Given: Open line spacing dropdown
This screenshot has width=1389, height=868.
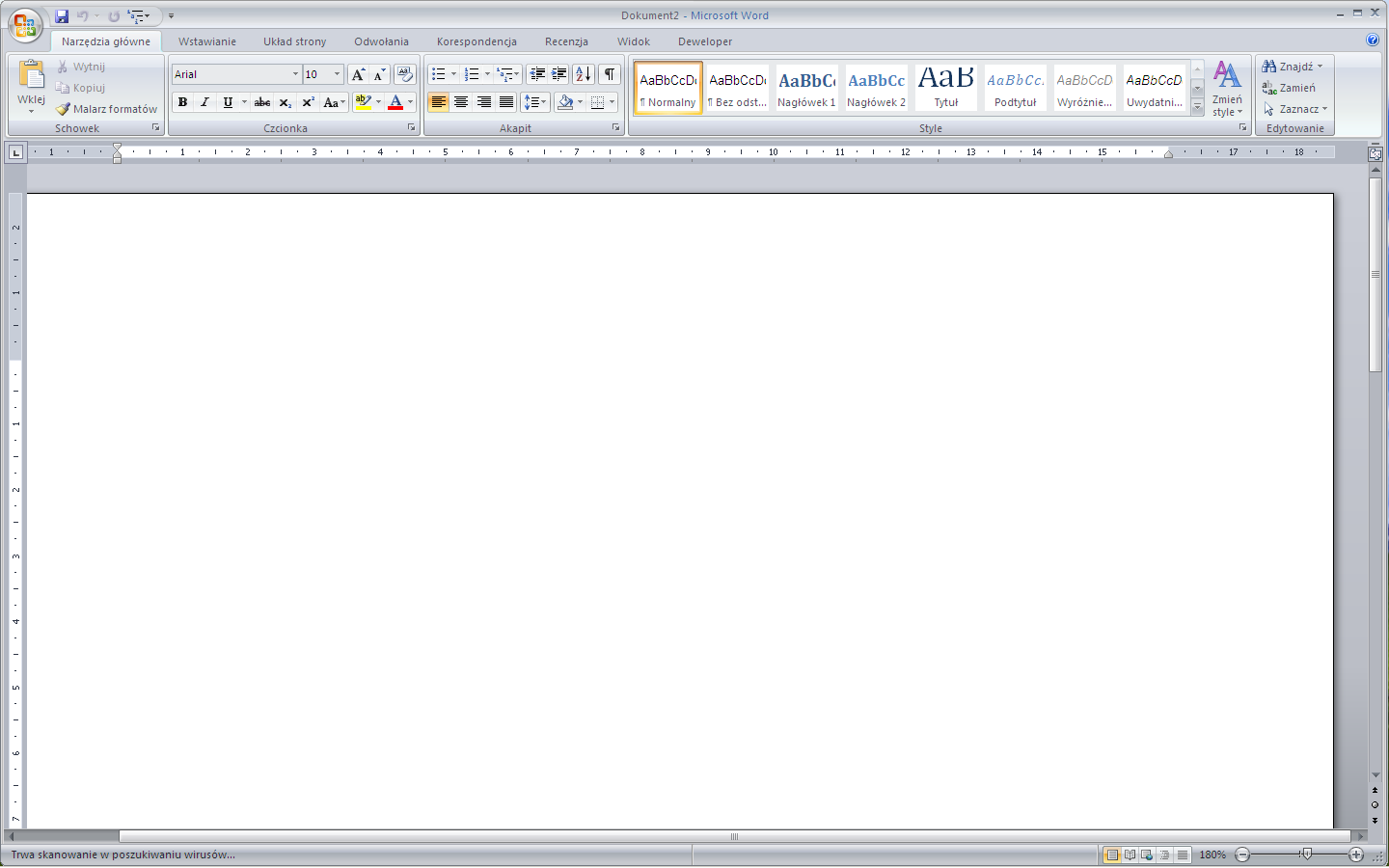Looking at the screenshot, I should (x=535, y=102).
